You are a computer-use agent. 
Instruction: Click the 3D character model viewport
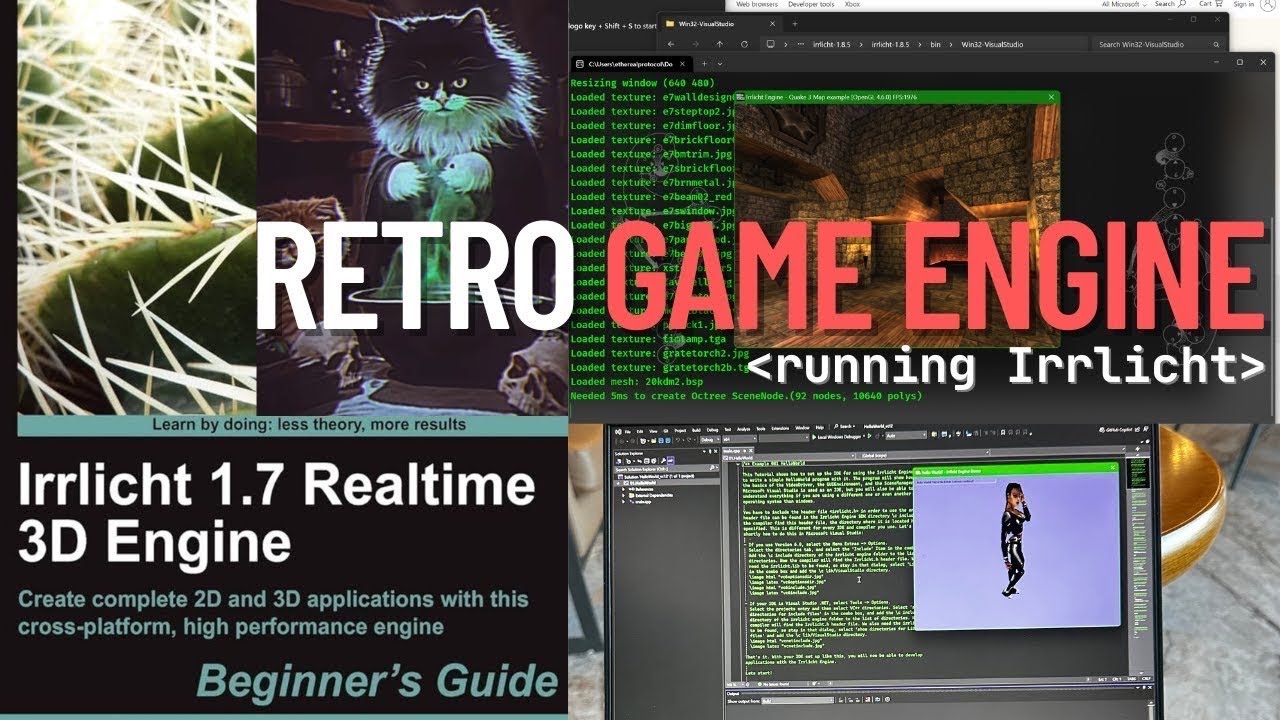[x=1016, y=551]
